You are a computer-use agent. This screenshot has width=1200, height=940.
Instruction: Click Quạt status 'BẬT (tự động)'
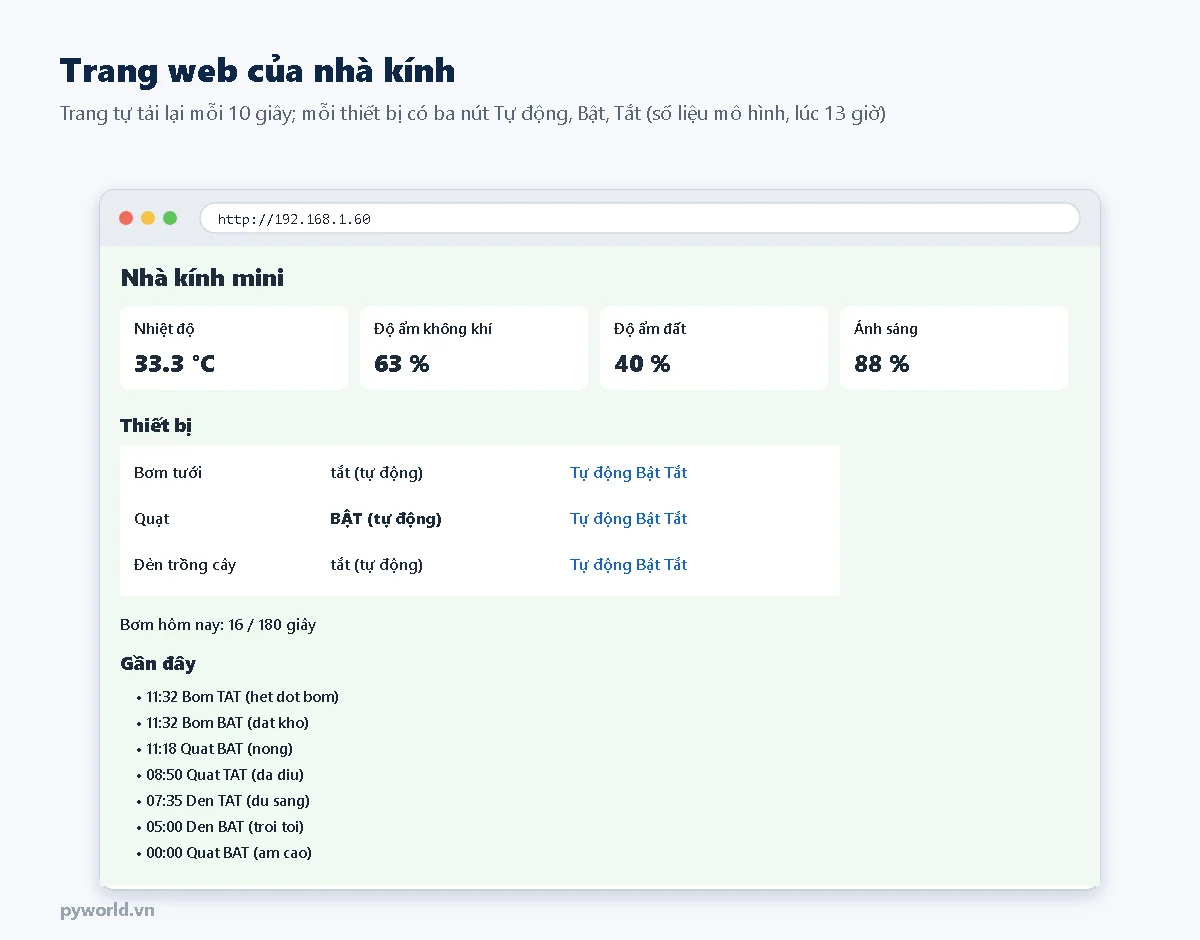[x=386, y=519]
